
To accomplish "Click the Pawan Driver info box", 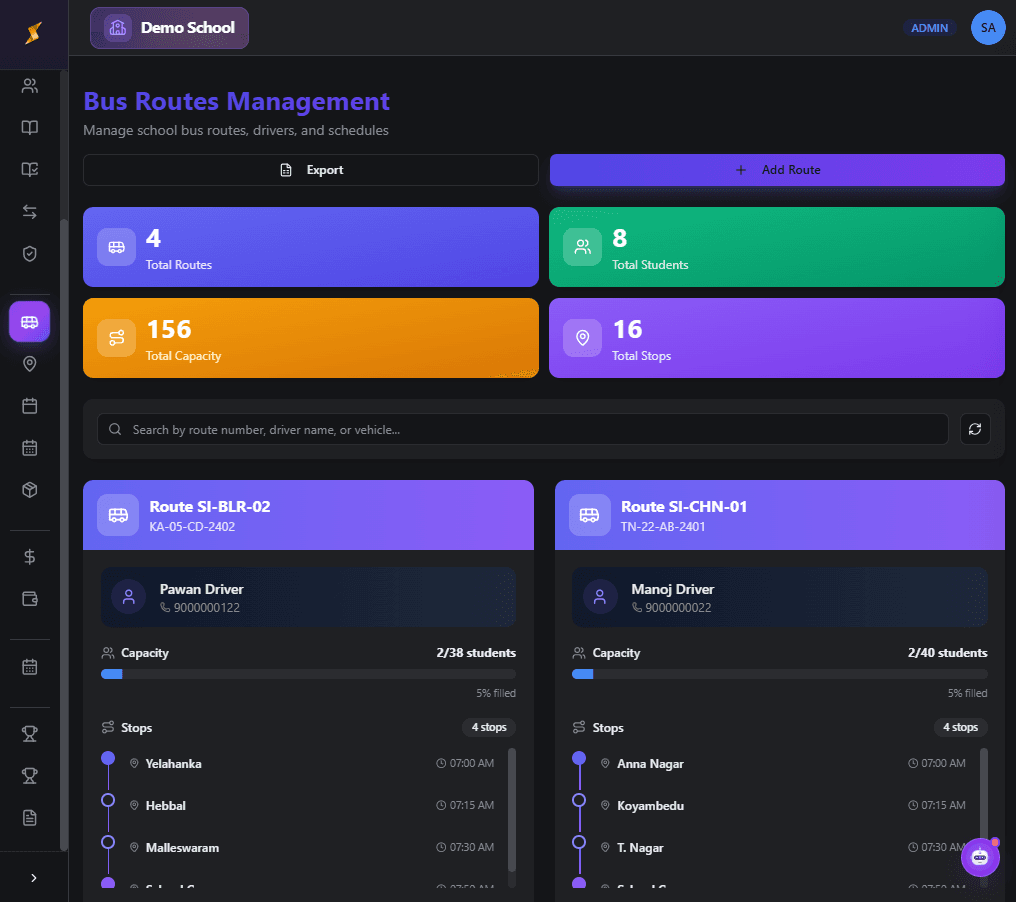I will pos(308,597).
